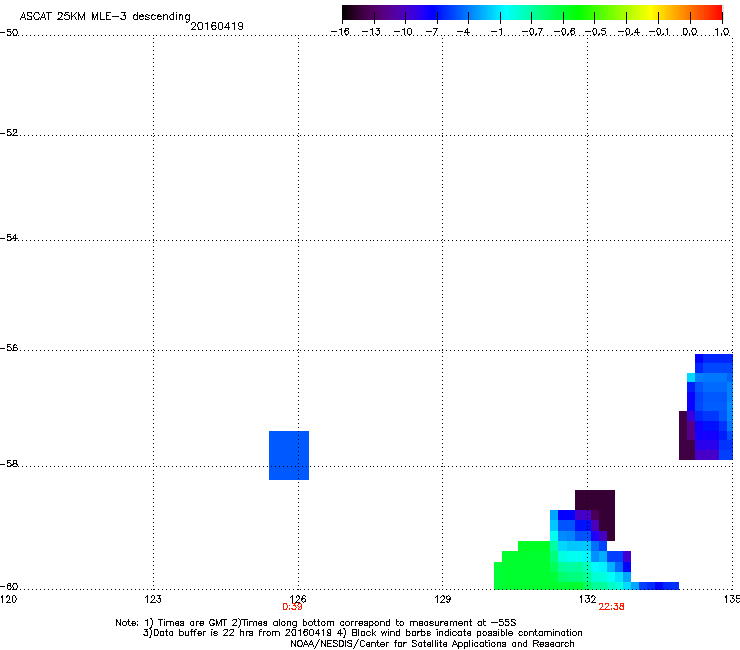The image size is (740, 650).
Task: Click the colorbar tick label -13
Action: pyautogui.click(x=371, y=32)
